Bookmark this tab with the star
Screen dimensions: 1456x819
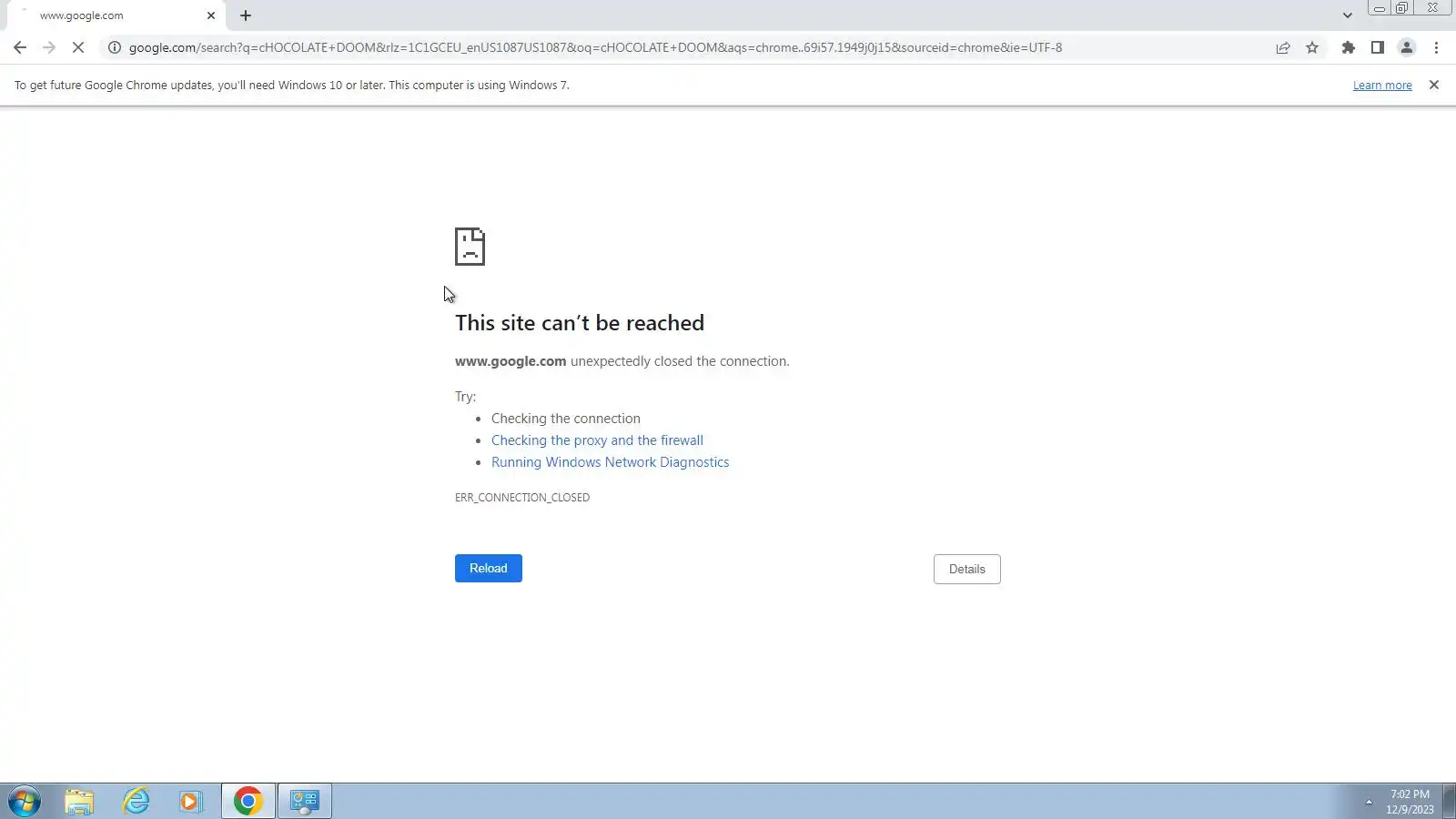[x=1312, y=47]
